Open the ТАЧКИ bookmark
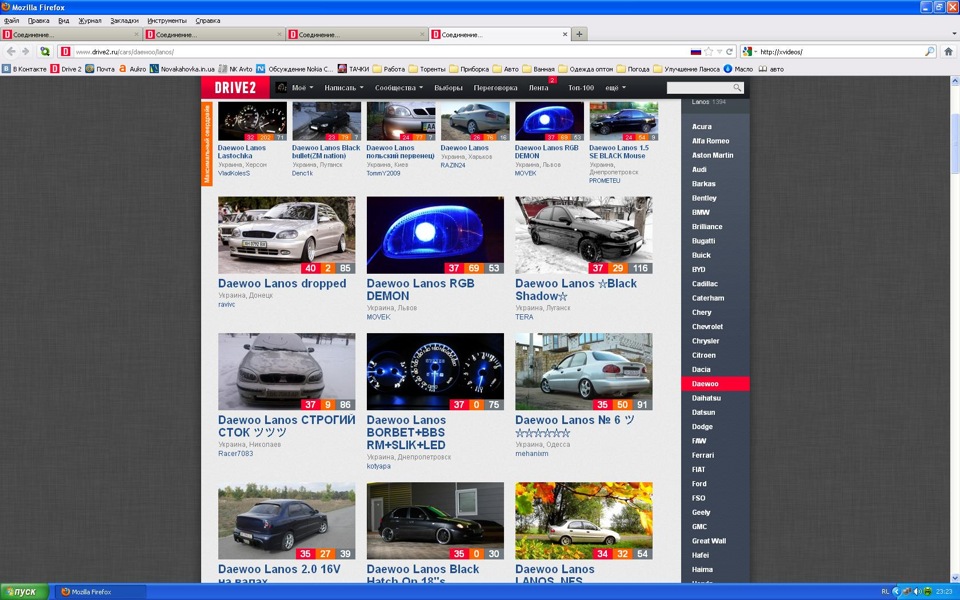This screenshot has width=960, height=600. [353, 69]
